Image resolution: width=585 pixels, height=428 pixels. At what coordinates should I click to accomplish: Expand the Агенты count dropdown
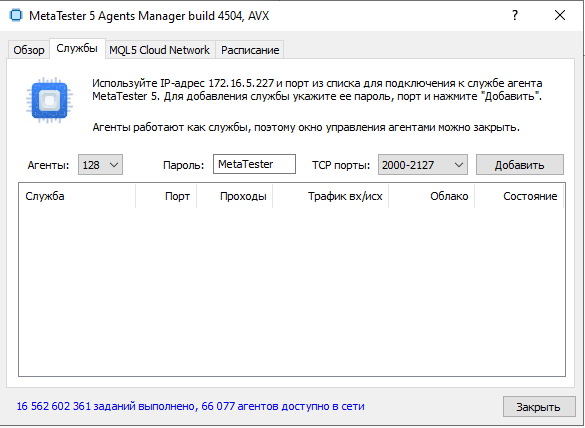(x=100, y=165)
